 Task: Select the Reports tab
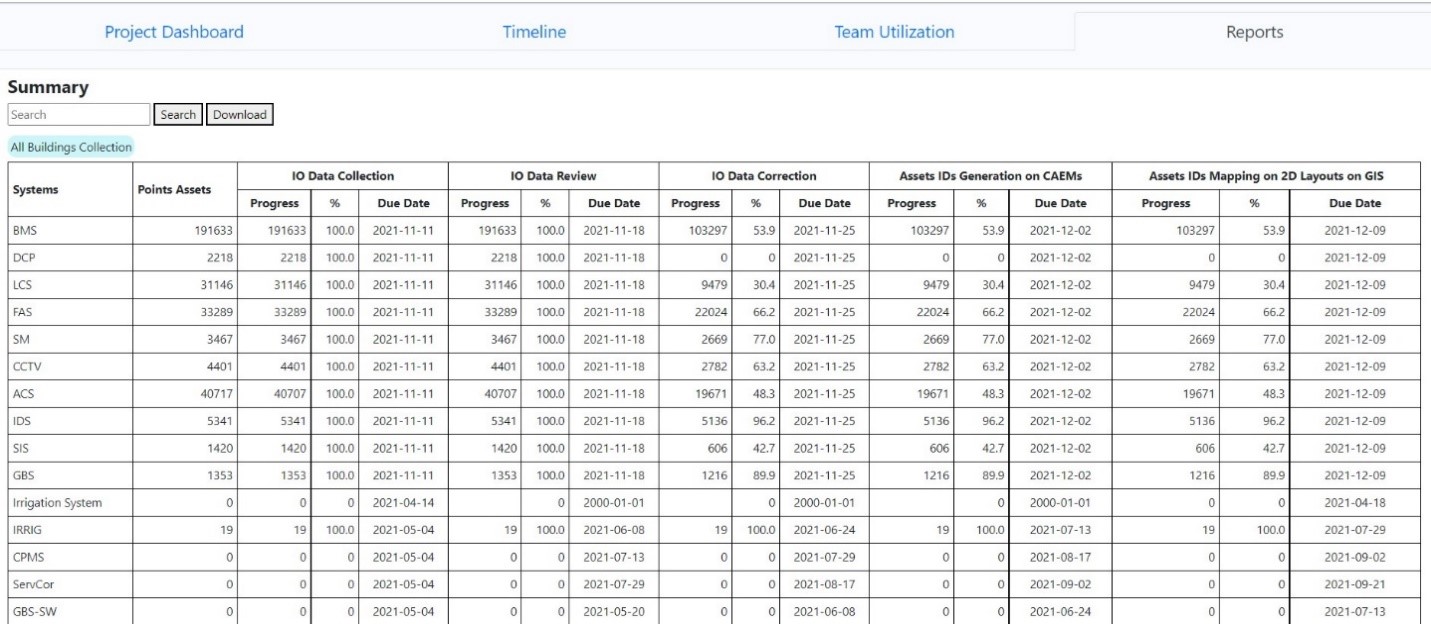click(x=1254, y=32)
